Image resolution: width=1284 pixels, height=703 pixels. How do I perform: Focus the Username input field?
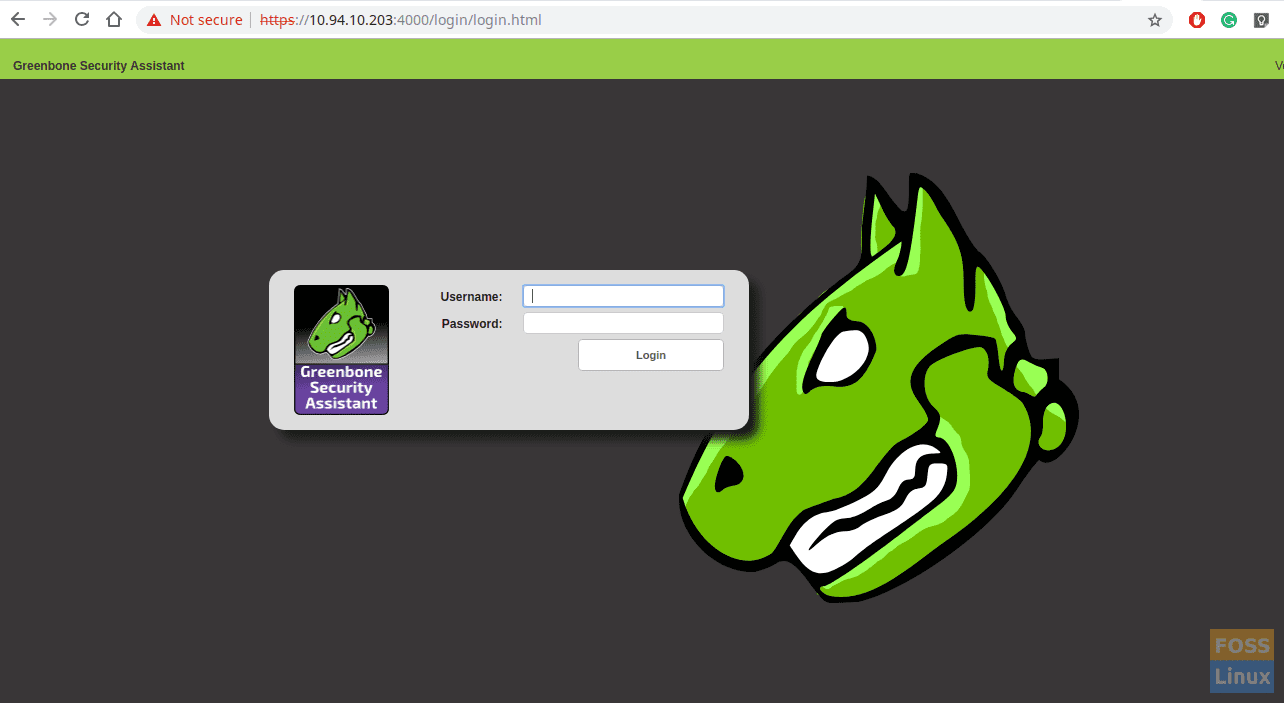click(623, 296)
